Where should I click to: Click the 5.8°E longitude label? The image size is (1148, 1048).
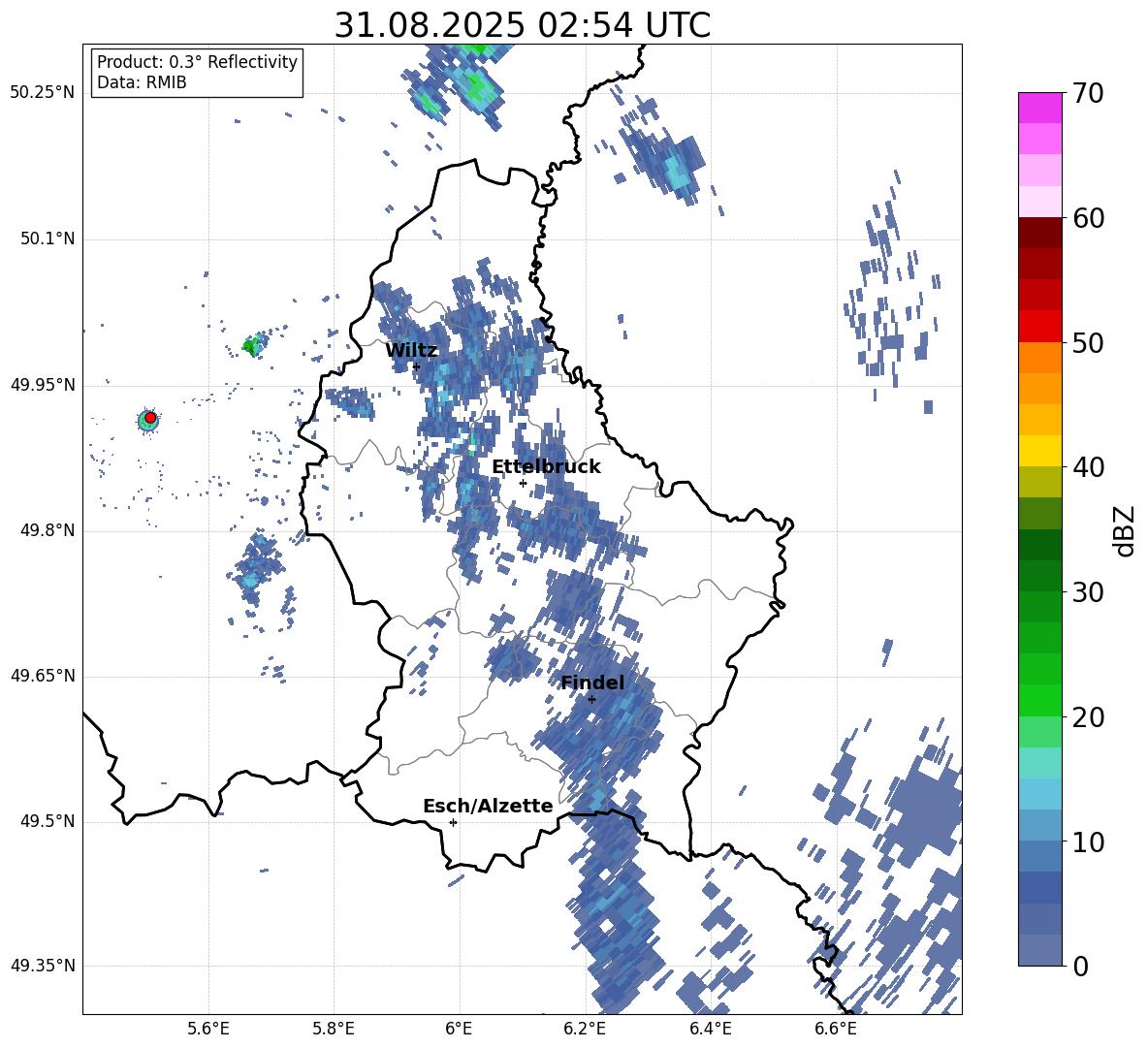pos(334,1029)
